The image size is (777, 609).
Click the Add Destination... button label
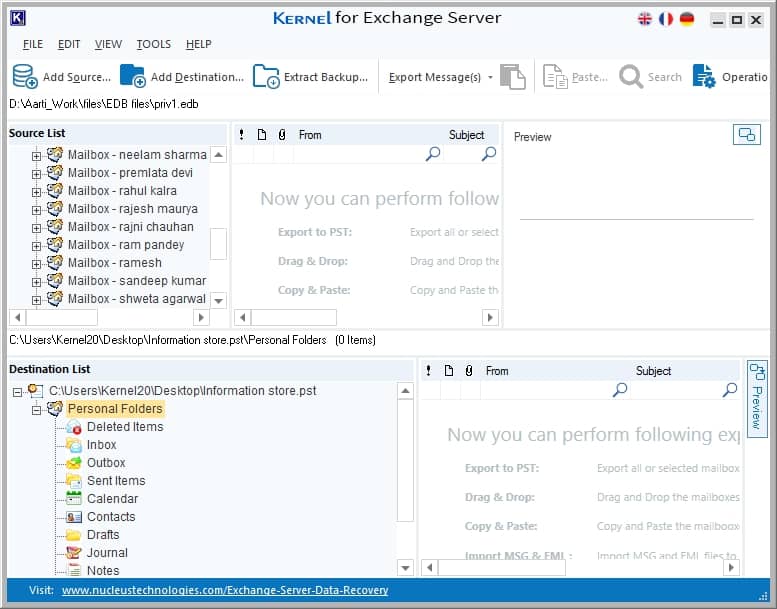click(x=197, y=77)
